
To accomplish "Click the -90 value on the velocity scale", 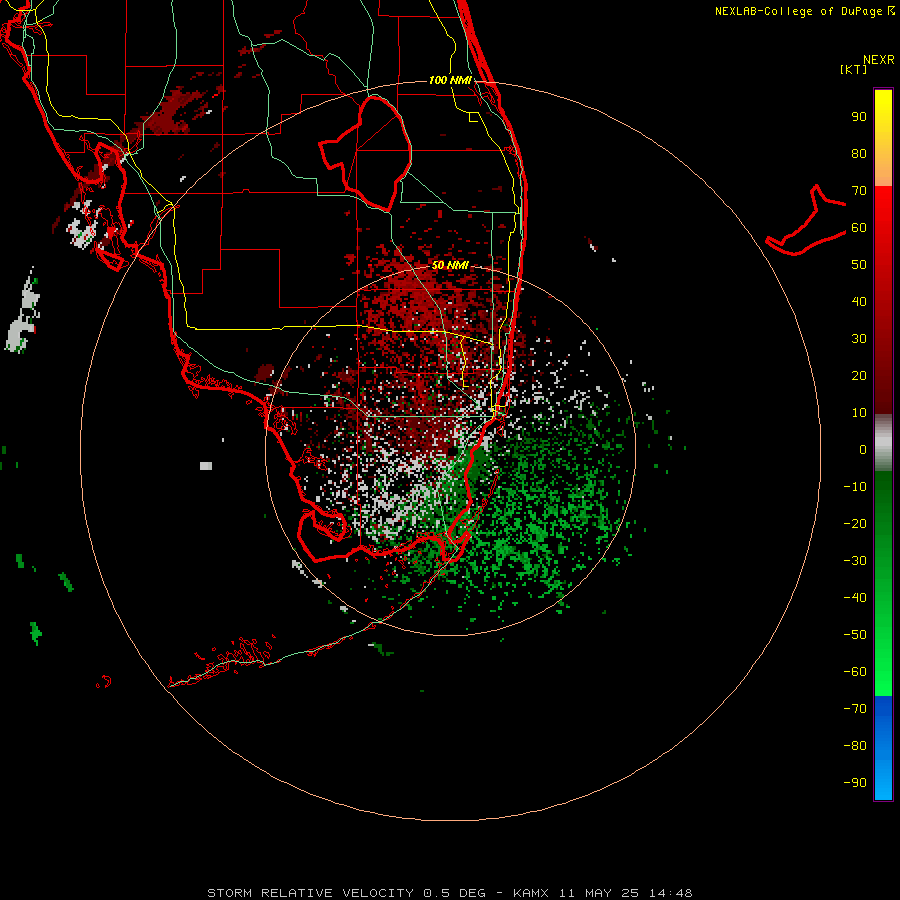I will pyautogui.click(x=855, y=783).
